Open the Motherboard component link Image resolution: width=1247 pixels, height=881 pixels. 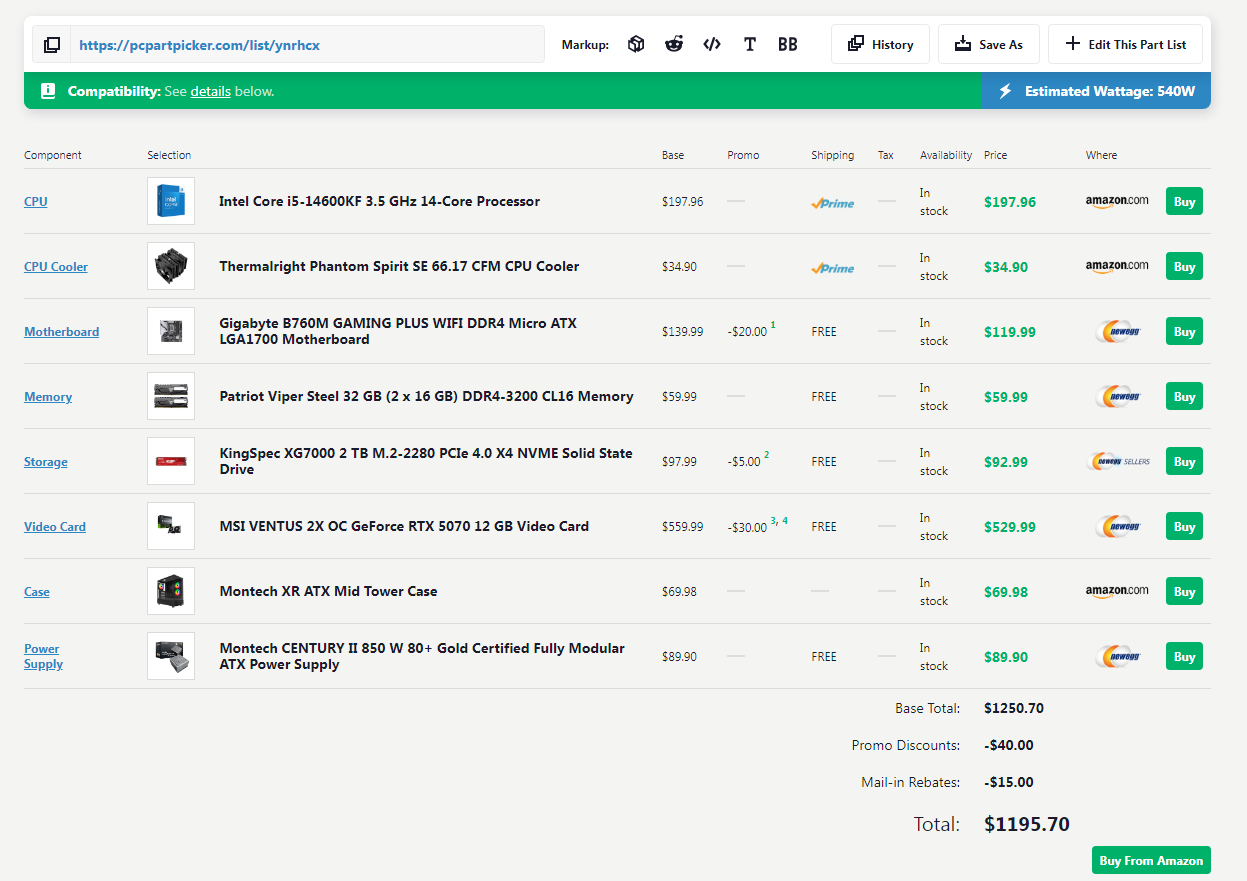point(62,331)
